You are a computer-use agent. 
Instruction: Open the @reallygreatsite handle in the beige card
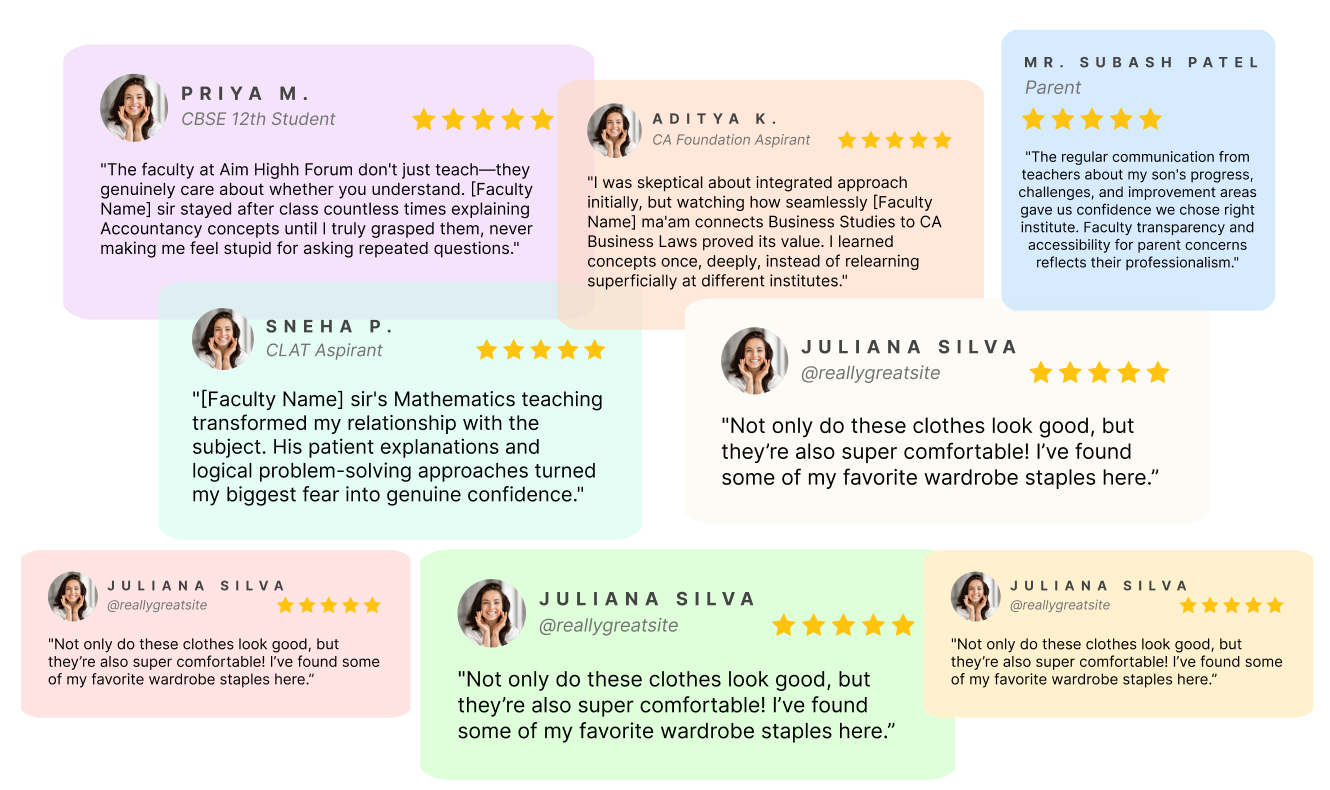coord(870,373)
